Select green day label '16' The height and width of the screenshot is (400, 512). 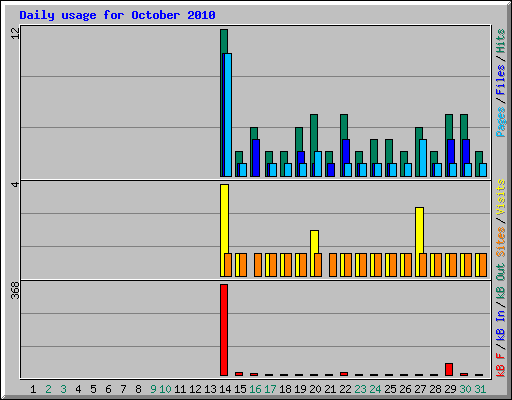point(255,389)
